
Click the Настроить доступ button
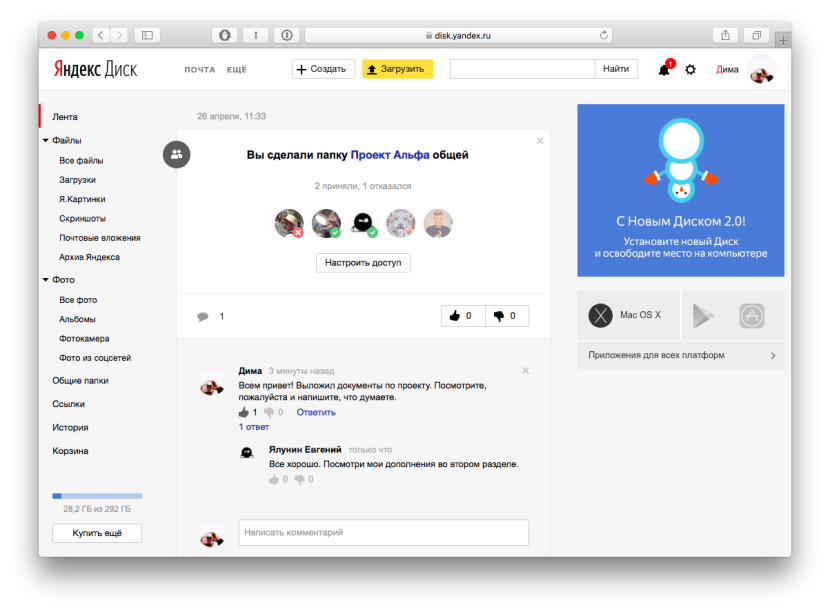pyautogui.click(x=363, y=263)
